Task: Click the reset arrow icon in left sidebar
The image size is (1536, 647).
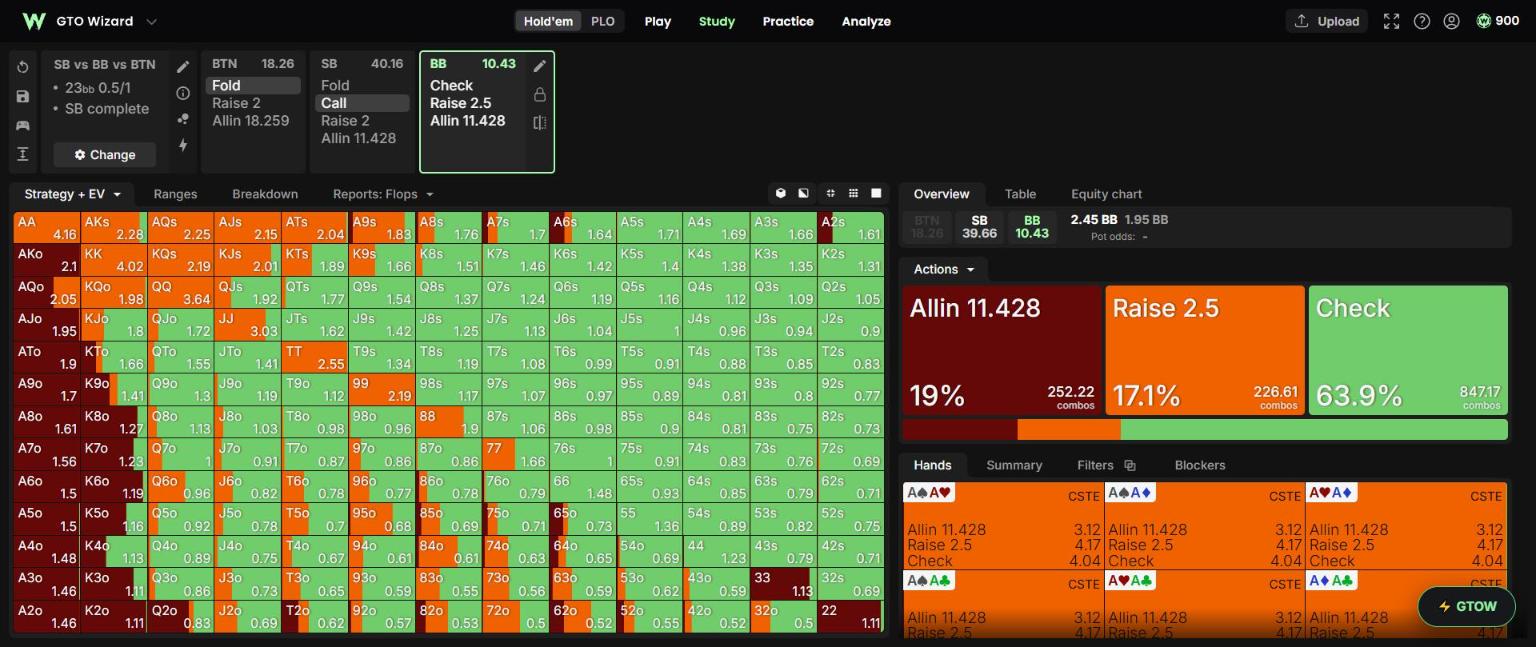Action: (23, 67)
